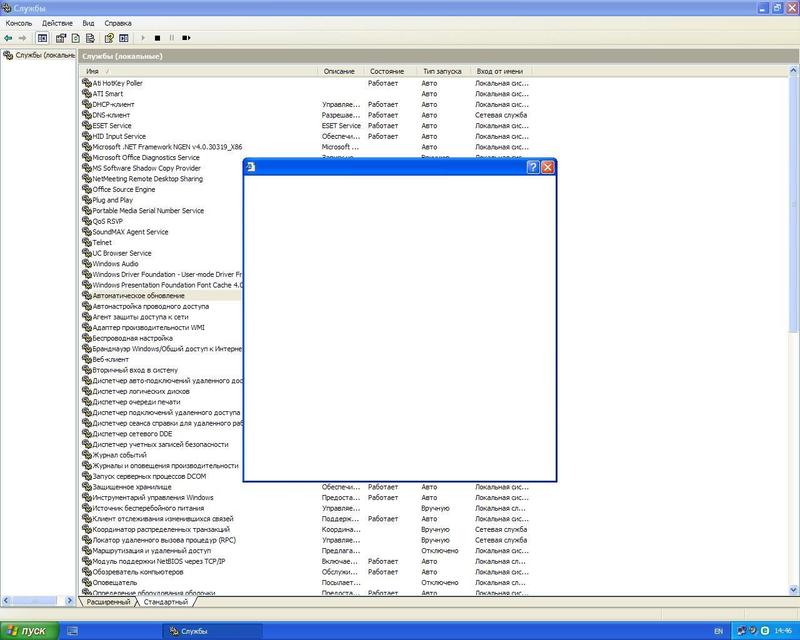Click the Back arrow in the toolbar
This screenshot has width=800, height=640.
pyautogui.click(x=8, y=38)
